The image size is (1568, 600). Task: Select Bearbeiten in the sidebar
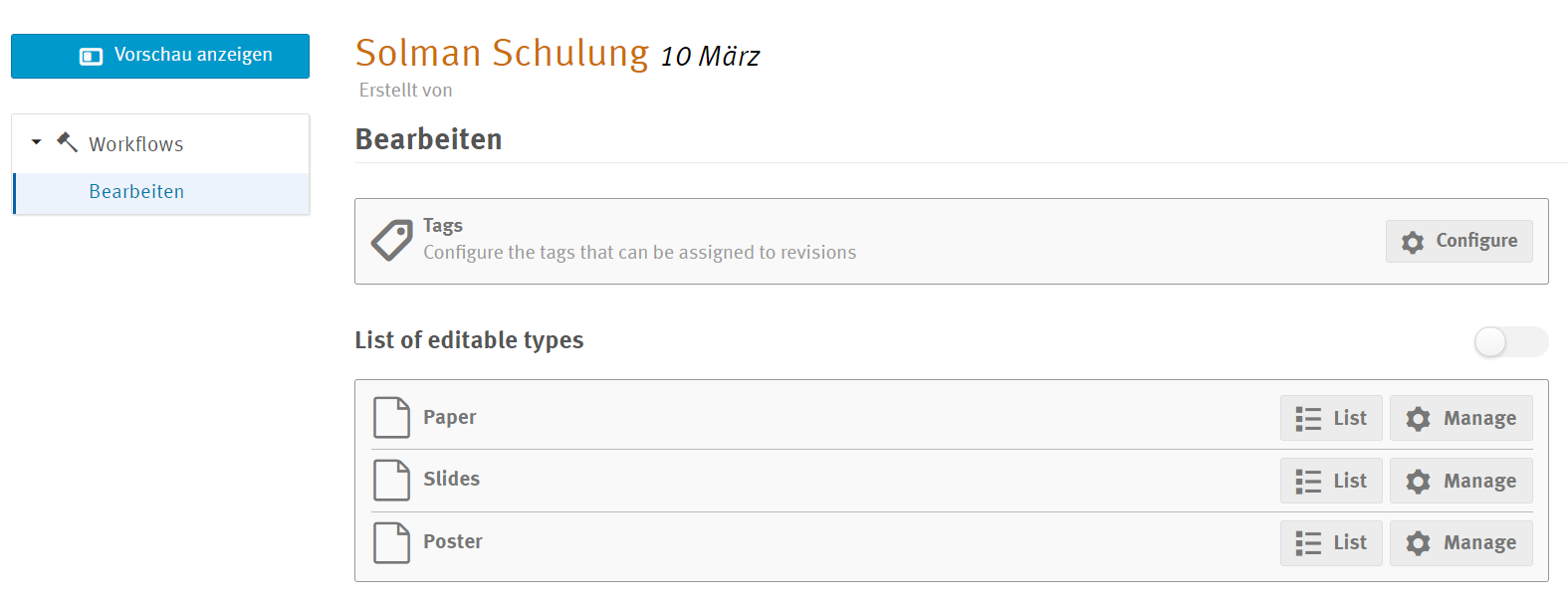tap(136, 192)
